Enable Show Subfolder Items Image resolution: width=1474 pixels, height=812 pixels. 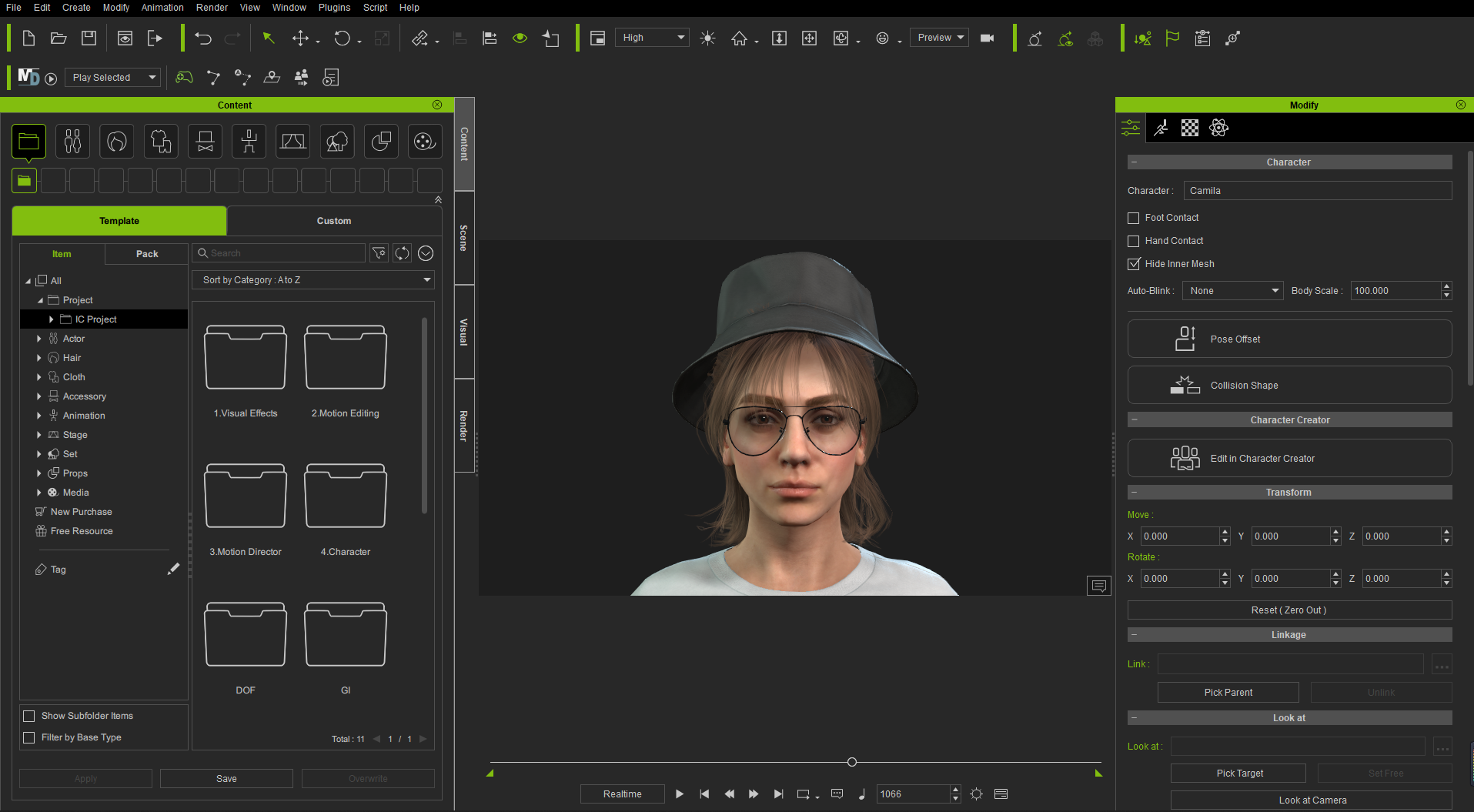pos(28,716)
